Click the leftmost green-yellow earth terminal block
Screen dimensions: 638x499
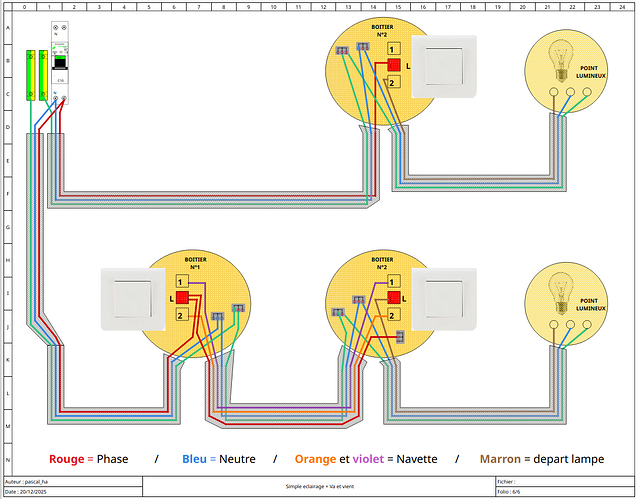coord(31,75)
